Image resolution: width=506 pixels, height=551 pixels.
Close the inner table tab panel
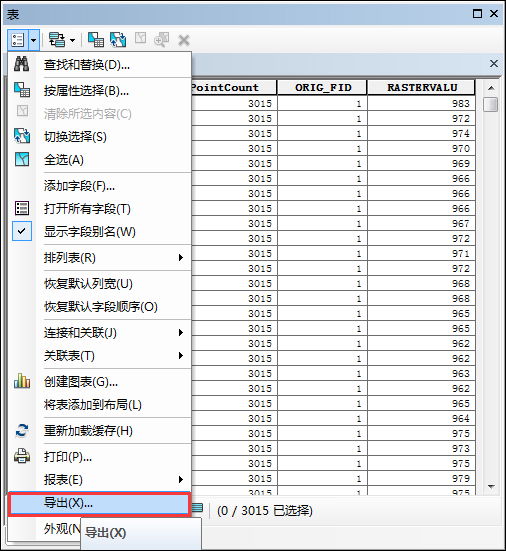(x=494, y=64)
